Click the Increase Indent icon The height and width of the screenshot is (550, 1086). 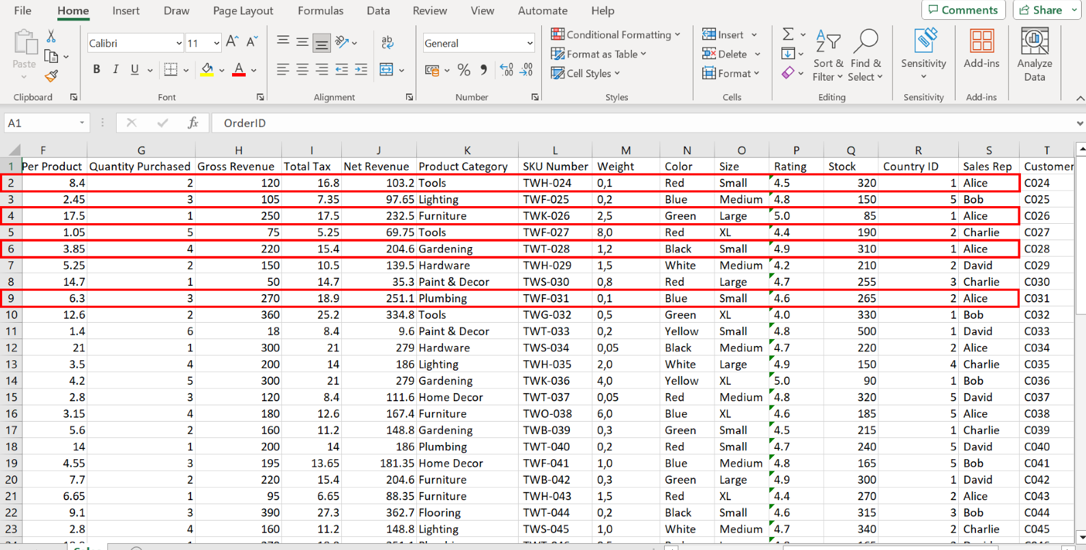point(360,70)
